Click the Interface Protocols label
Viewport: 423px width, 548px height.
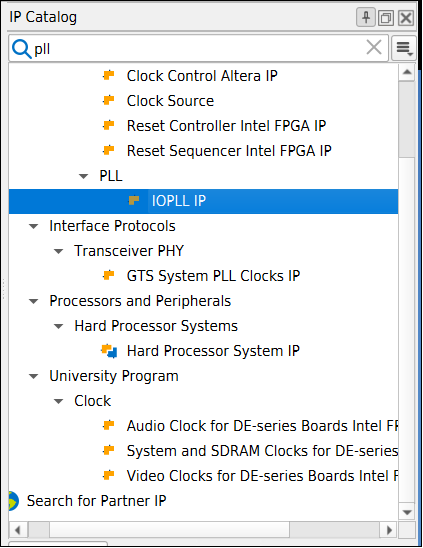click(112, 226)
